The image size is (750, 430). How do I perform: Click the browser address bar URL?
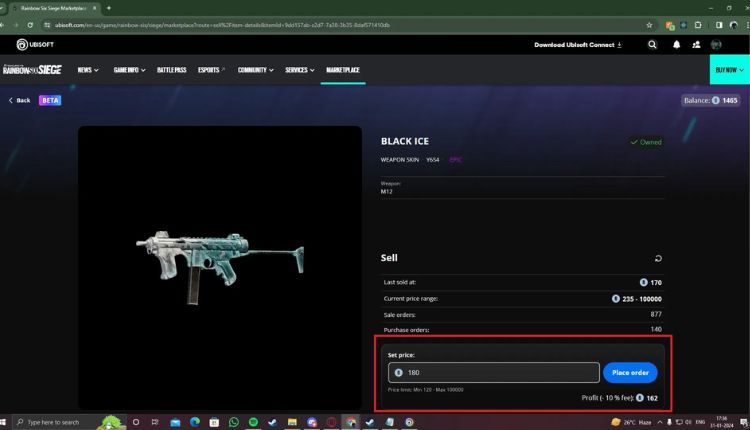click(222, 25)
